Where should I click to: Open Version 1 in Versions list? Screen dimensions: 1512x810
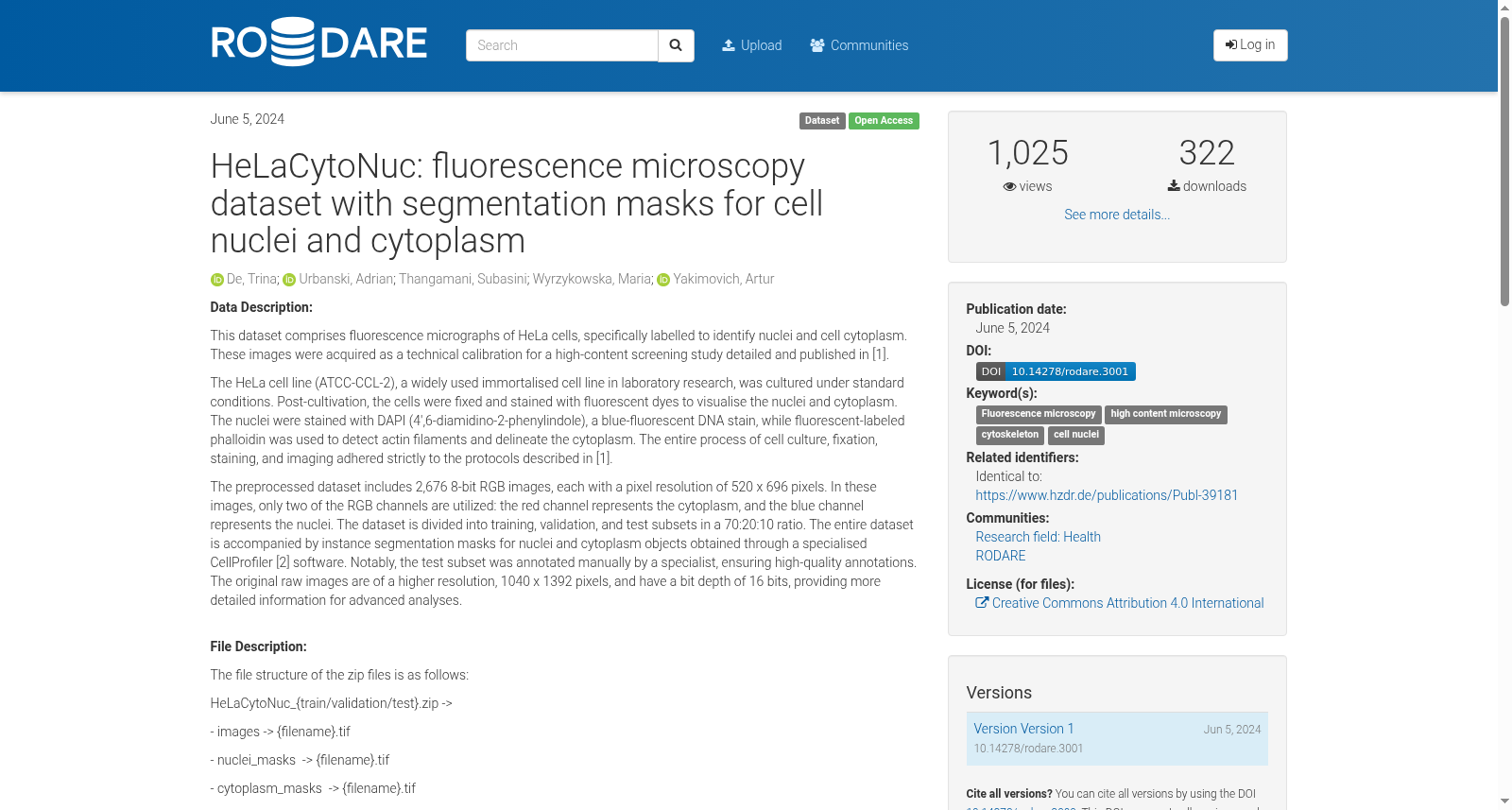(1024, 729)
